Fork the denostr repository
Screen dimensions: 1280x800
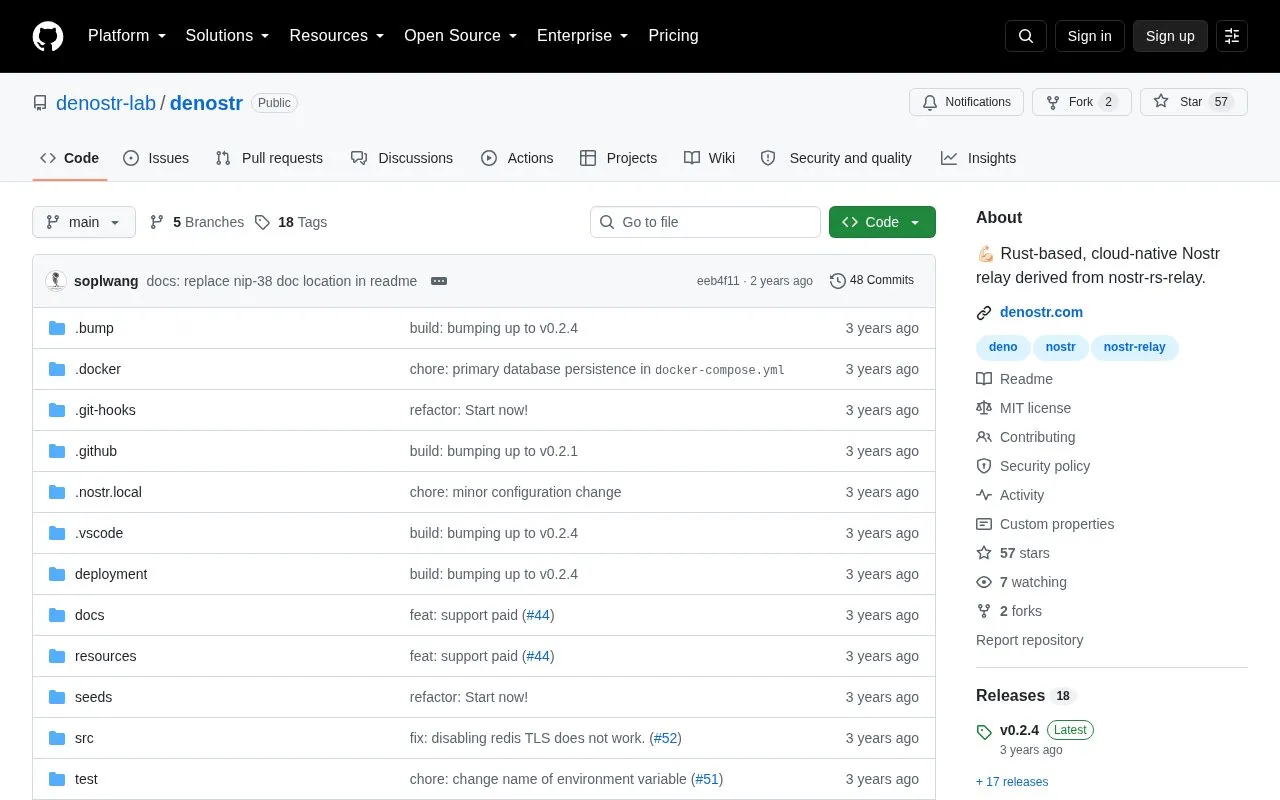pos(1082,102)
